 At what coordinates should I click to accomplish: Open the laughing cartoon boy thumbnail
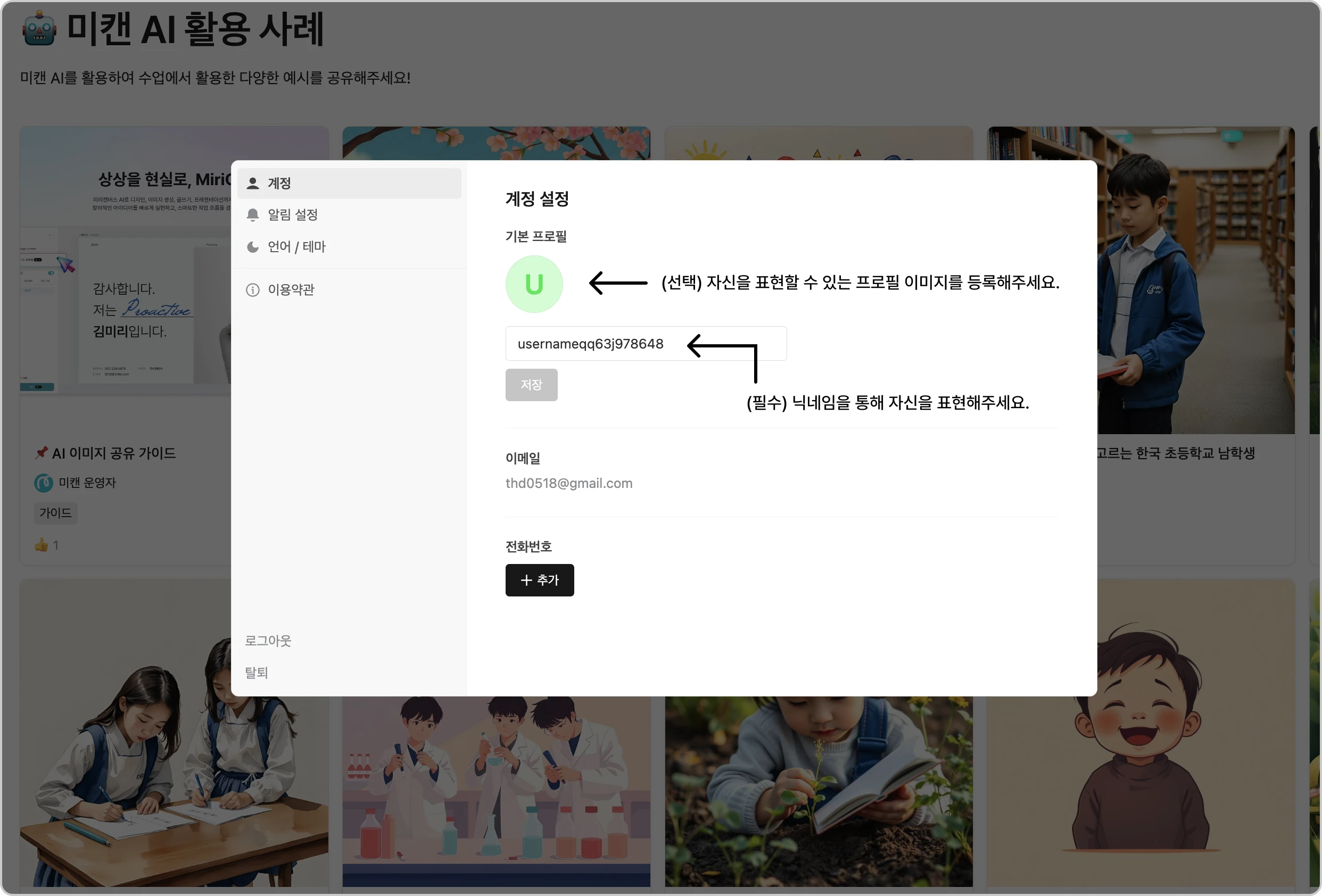[x=1141, y=733]
